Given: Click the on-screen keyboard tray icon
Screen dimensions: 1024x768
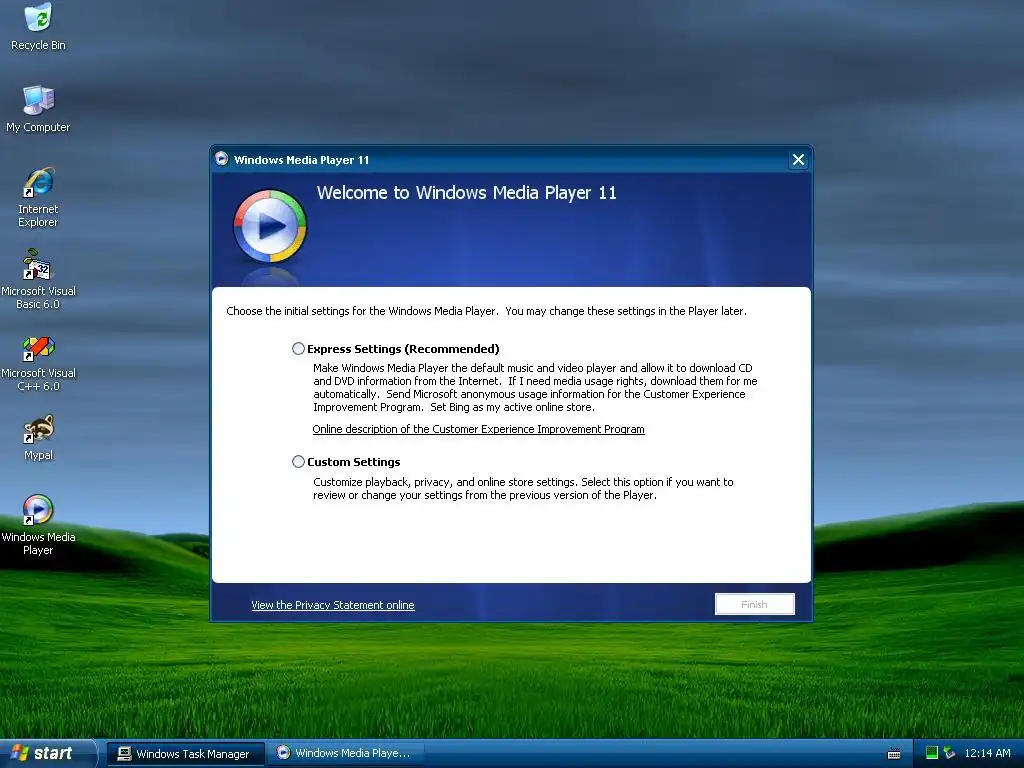Looking at the screenshot, I should [x=894, y=754].
